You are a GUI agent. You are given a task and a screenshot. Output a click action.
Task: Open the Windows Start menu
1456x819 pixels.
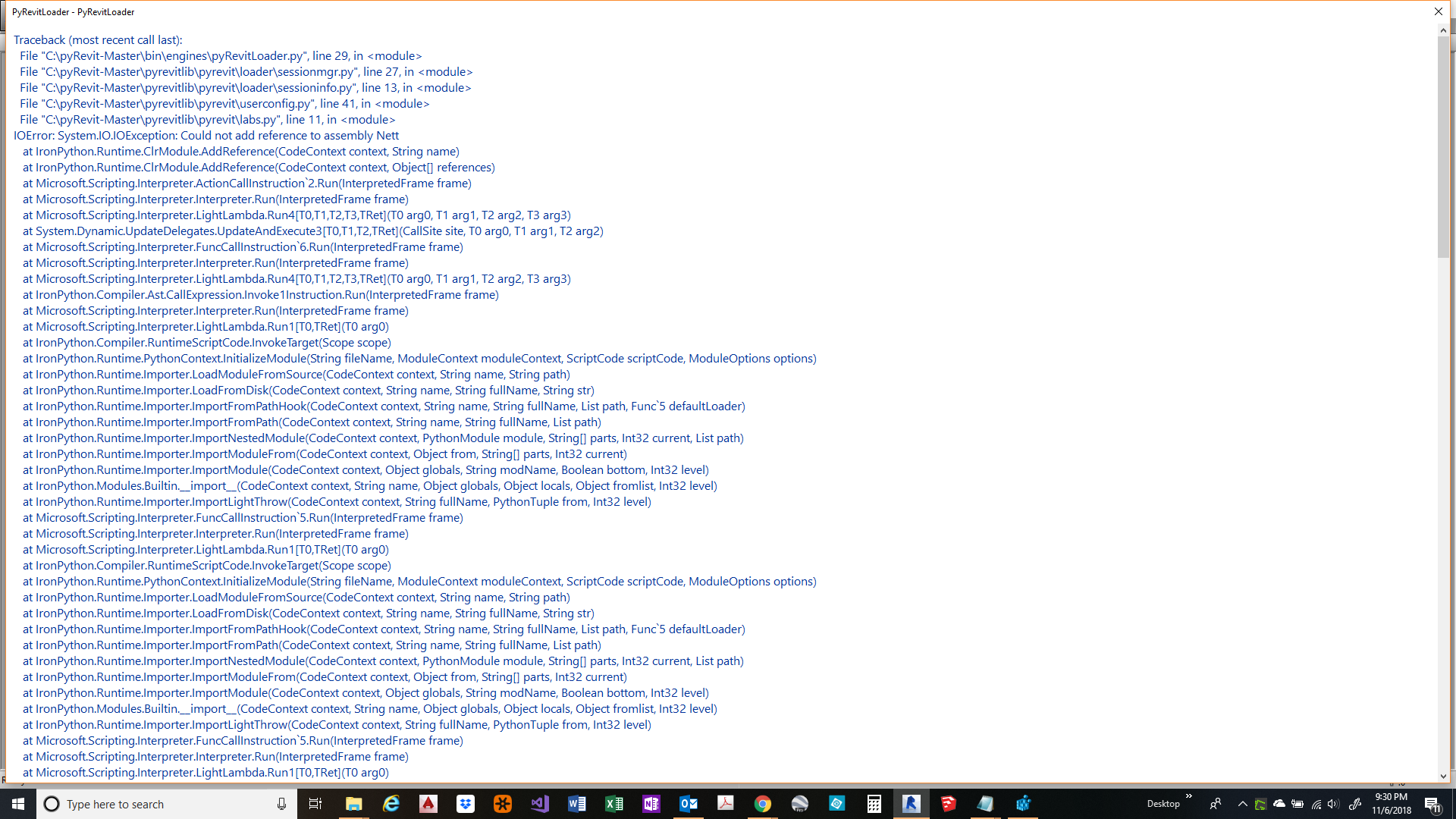(x=17, y=804)
